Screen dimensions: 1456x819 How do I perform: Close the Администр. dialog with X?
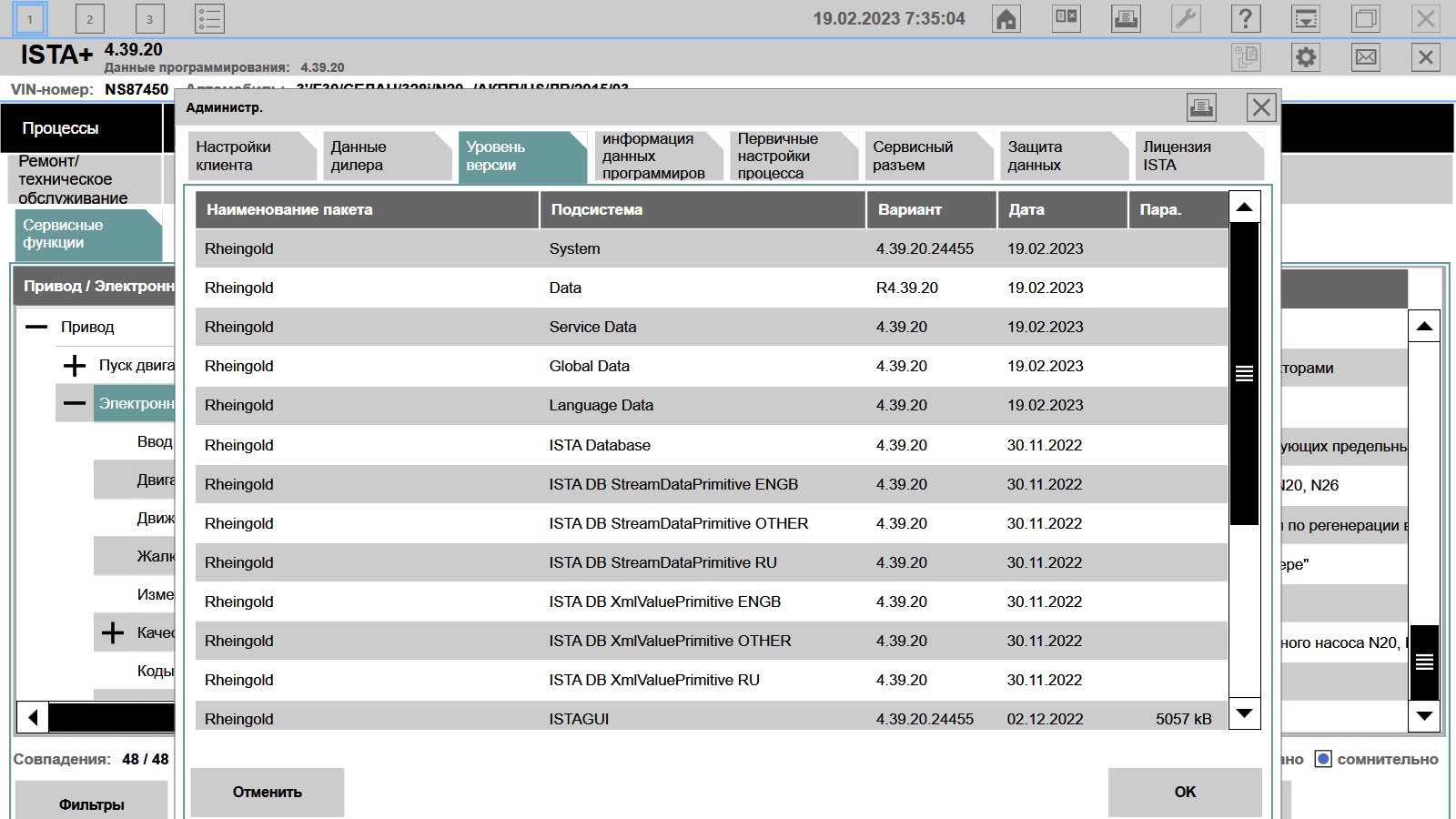(1261, 107)
